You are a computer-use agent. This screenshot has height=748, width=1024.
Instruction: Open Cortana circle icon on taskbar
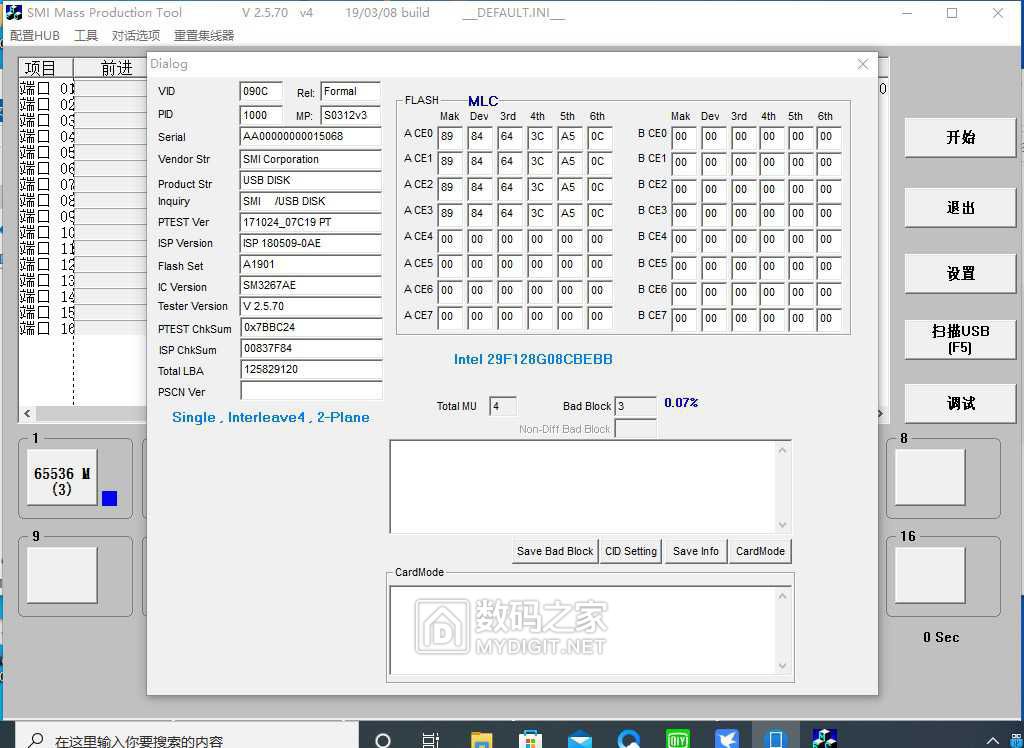[x=383, y=740]
